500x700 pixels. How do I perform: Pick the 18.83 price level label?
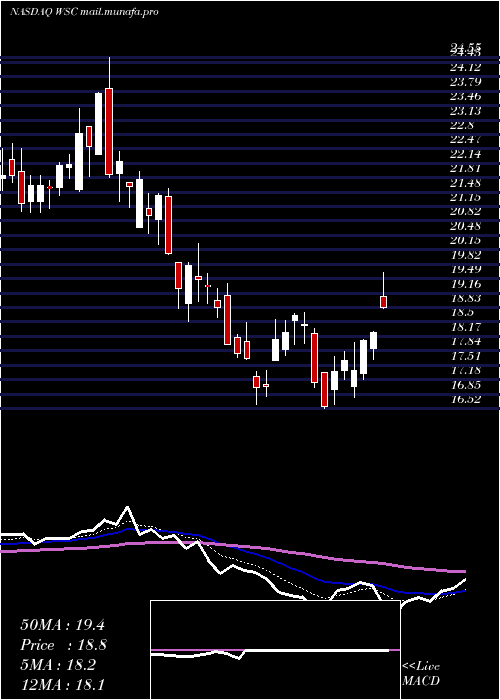[x=466, y=298]
